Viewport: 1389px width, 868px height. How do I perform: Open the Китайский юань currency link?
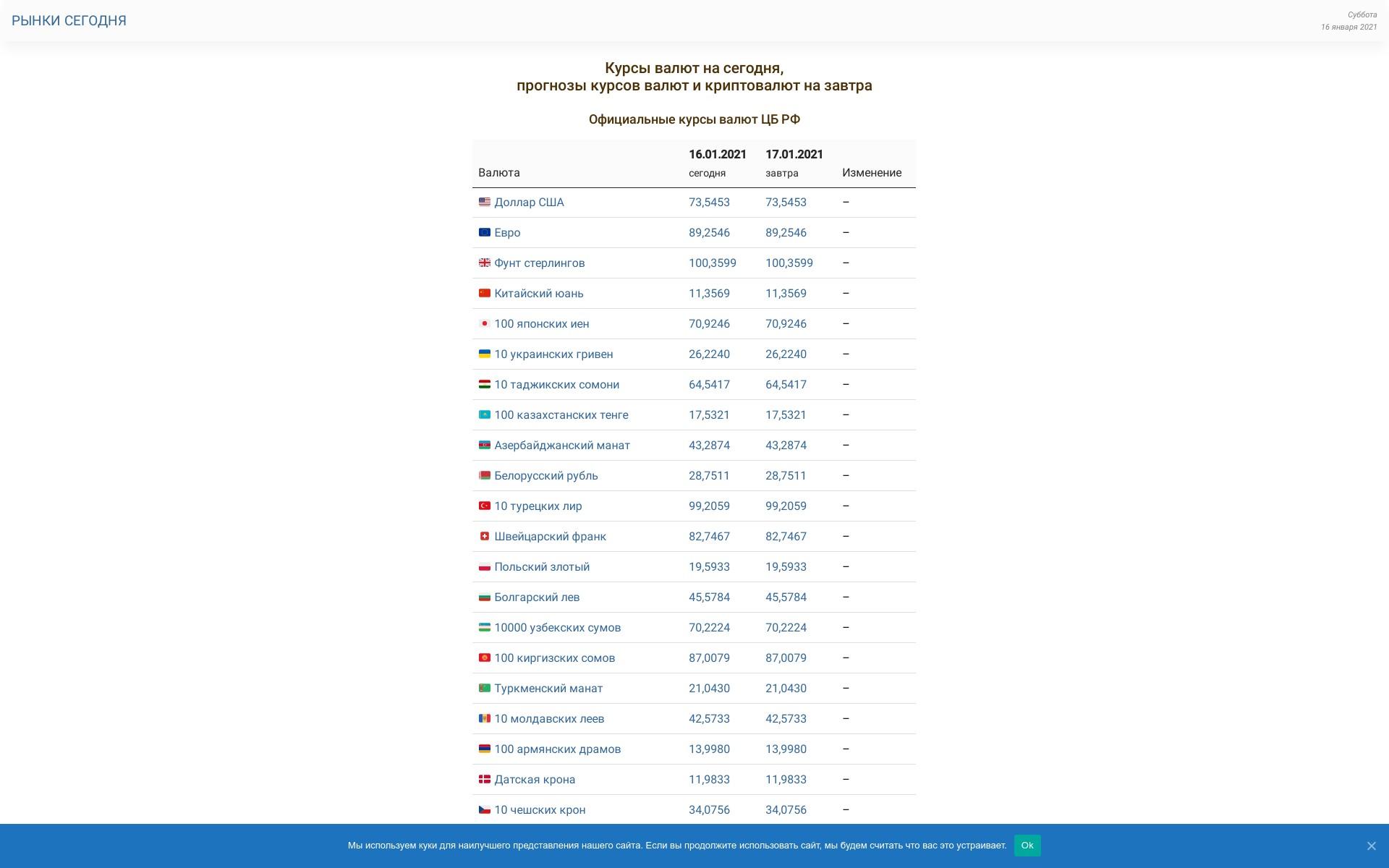coord(539,294)
